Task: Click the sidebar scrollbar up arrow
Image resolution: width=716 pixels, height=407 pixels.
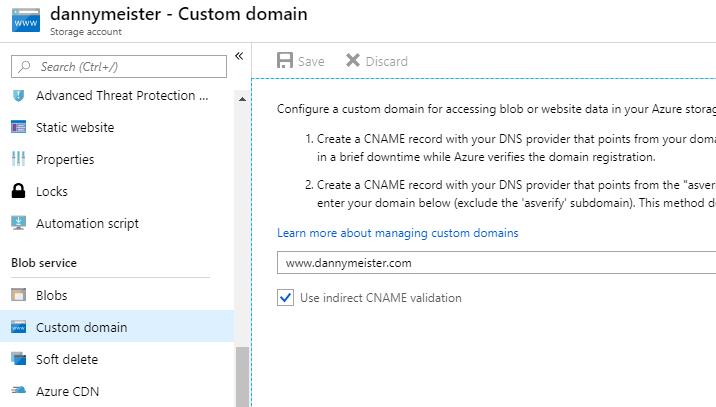Action: pyautogui.click(x=242, y=99)
